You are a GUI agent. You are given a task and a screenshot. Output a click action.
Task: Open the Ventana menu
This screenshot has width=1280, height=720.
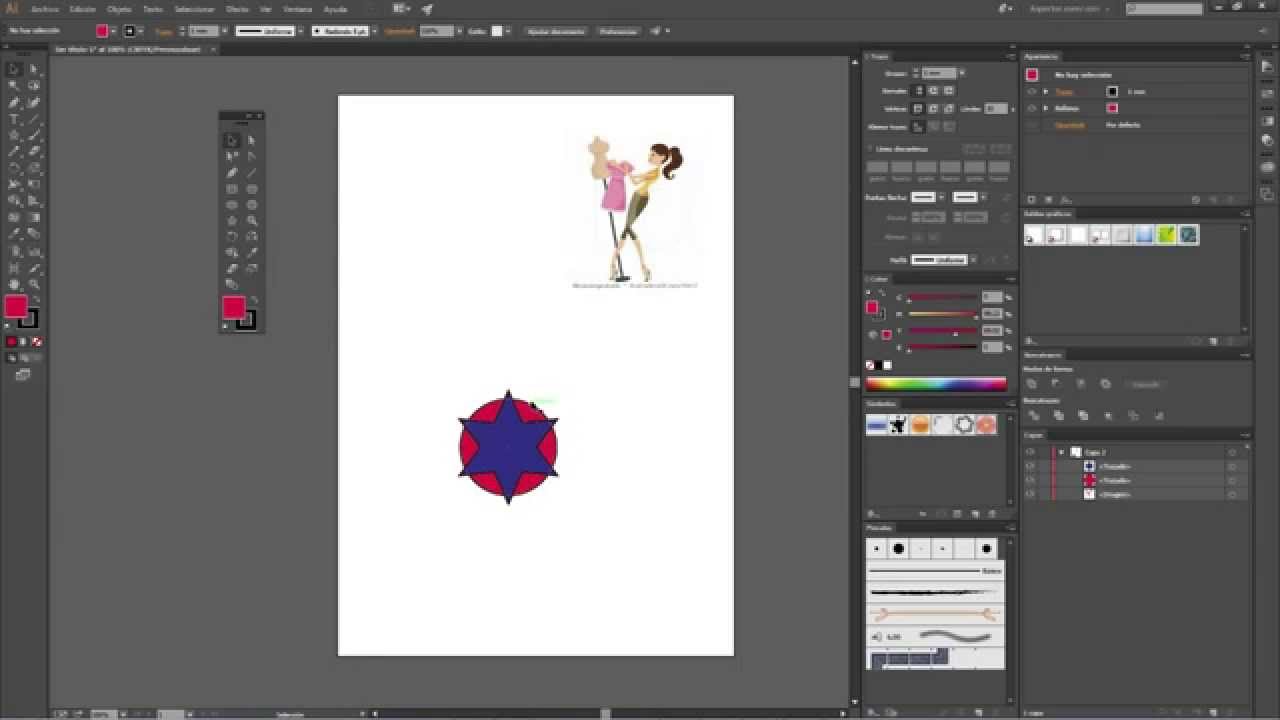[297, 9]
